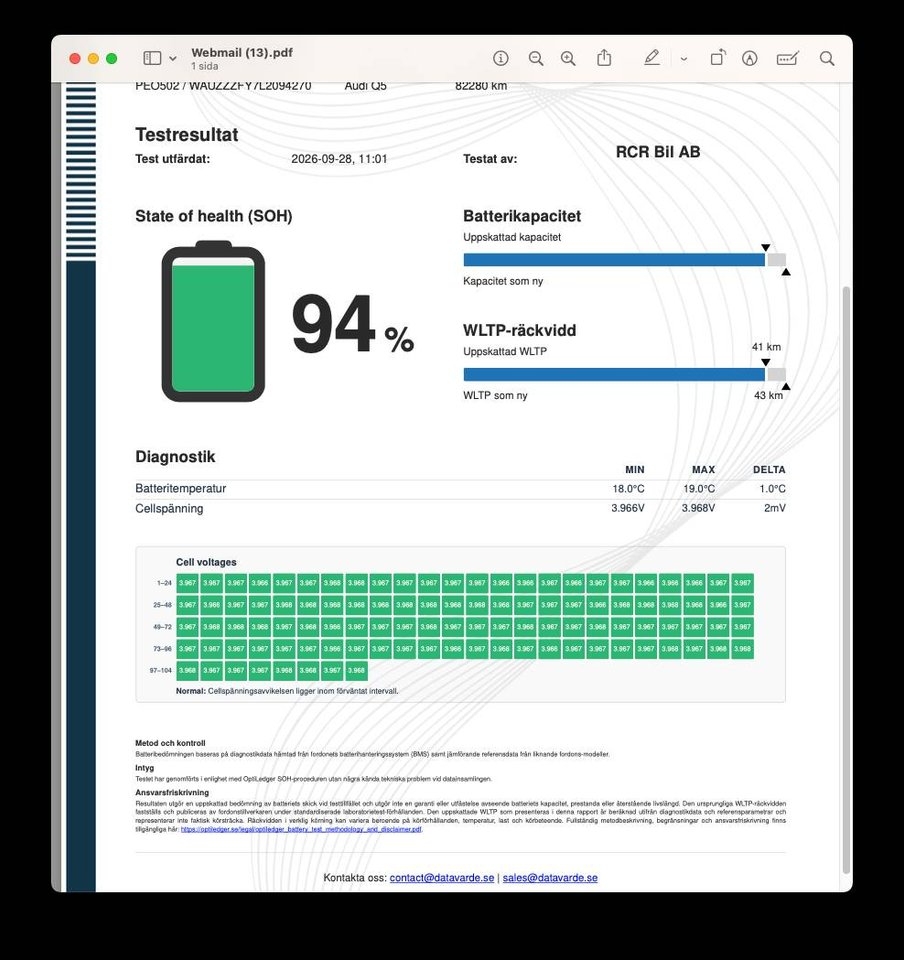Click the Batterikapacitet heading

tap(522, 216)
